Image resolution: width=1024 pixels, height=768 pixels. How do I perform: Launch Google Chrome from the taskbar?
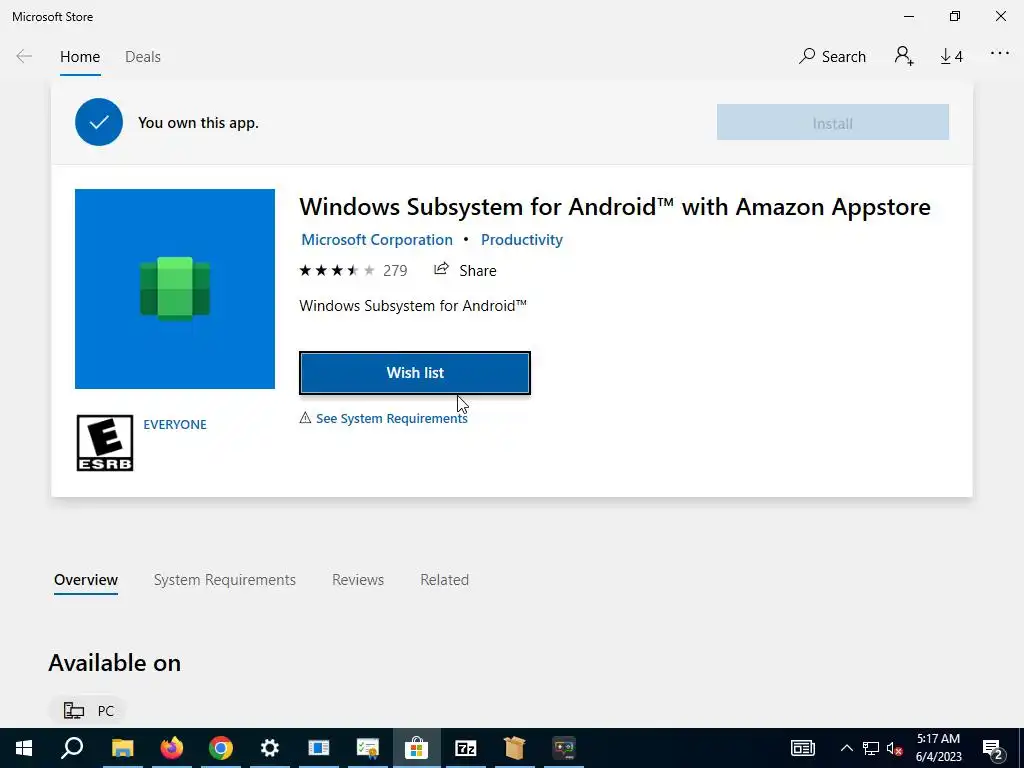click(221, 748)
